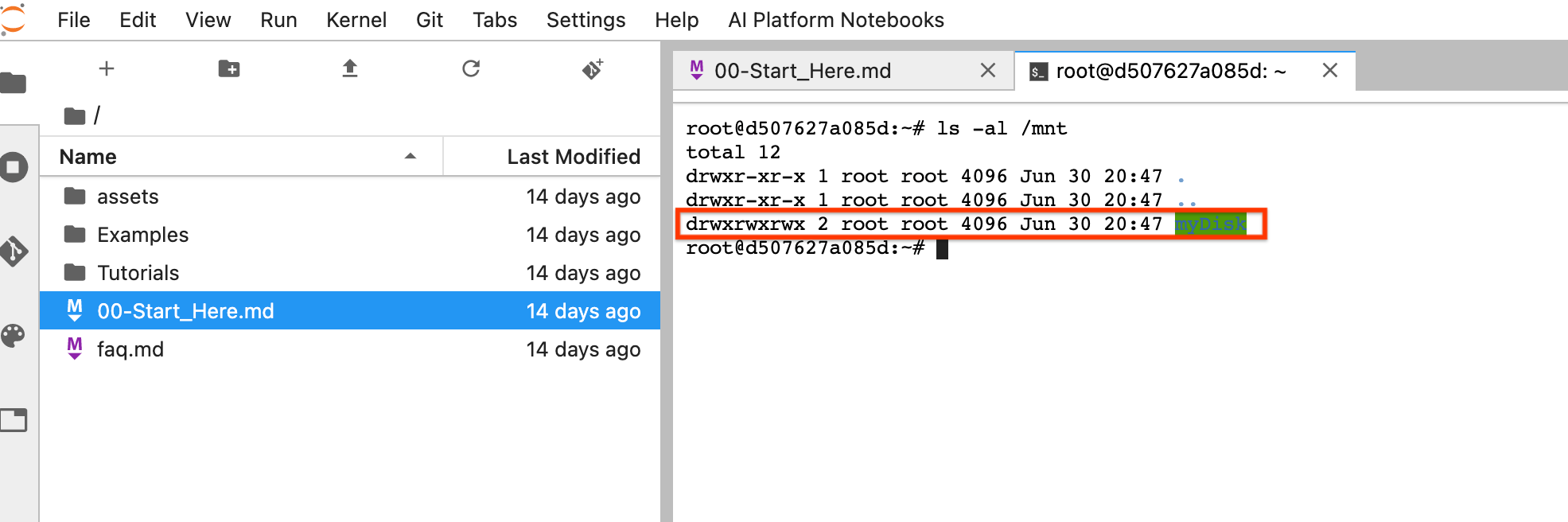Image resolution: width=1568 pixels, height=522 pixels.
Task: Click the terminal prompt cursor
Action: (x=942, y=249)
